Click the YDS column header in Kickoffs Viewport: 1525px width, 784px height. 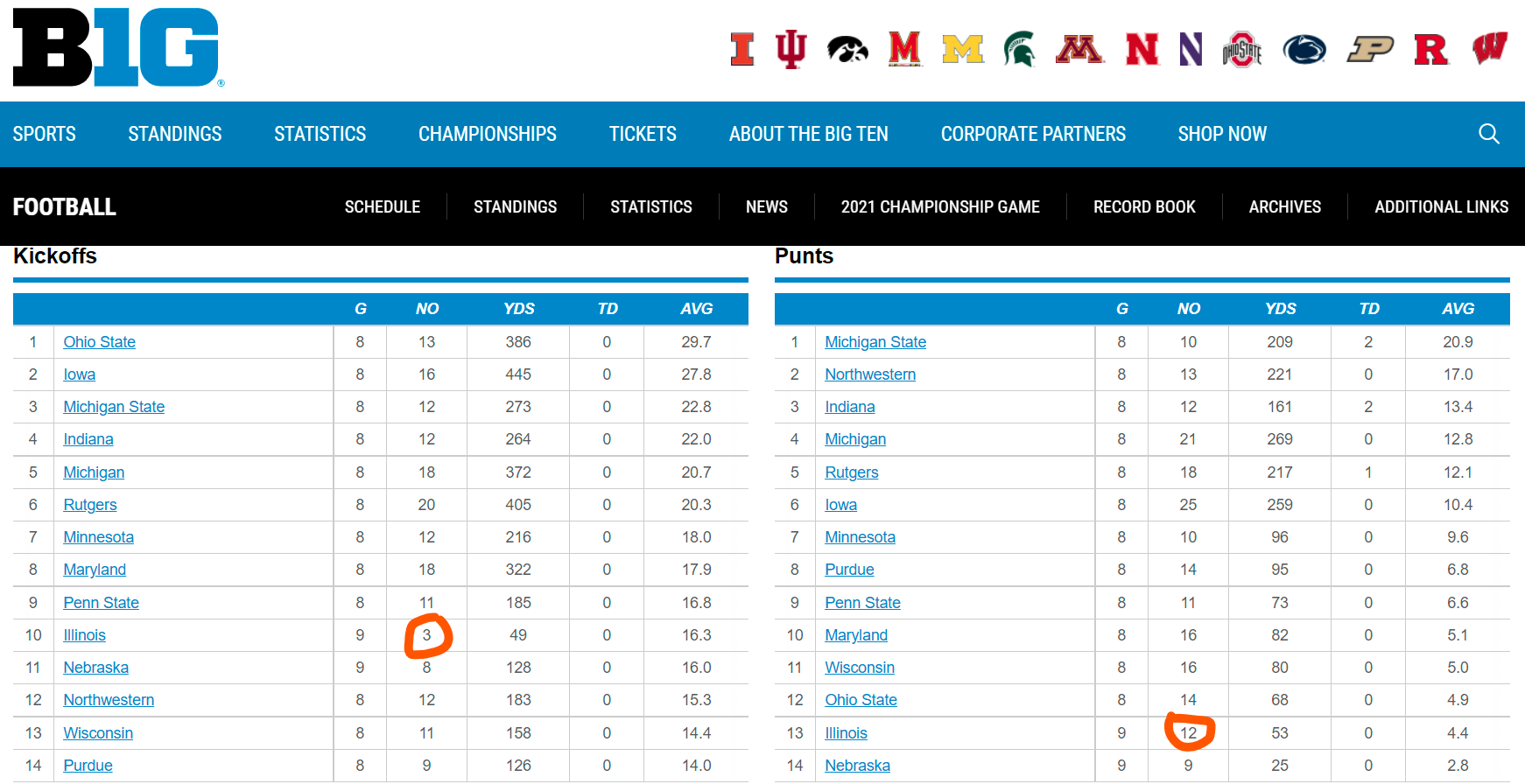tap(518, 309)
